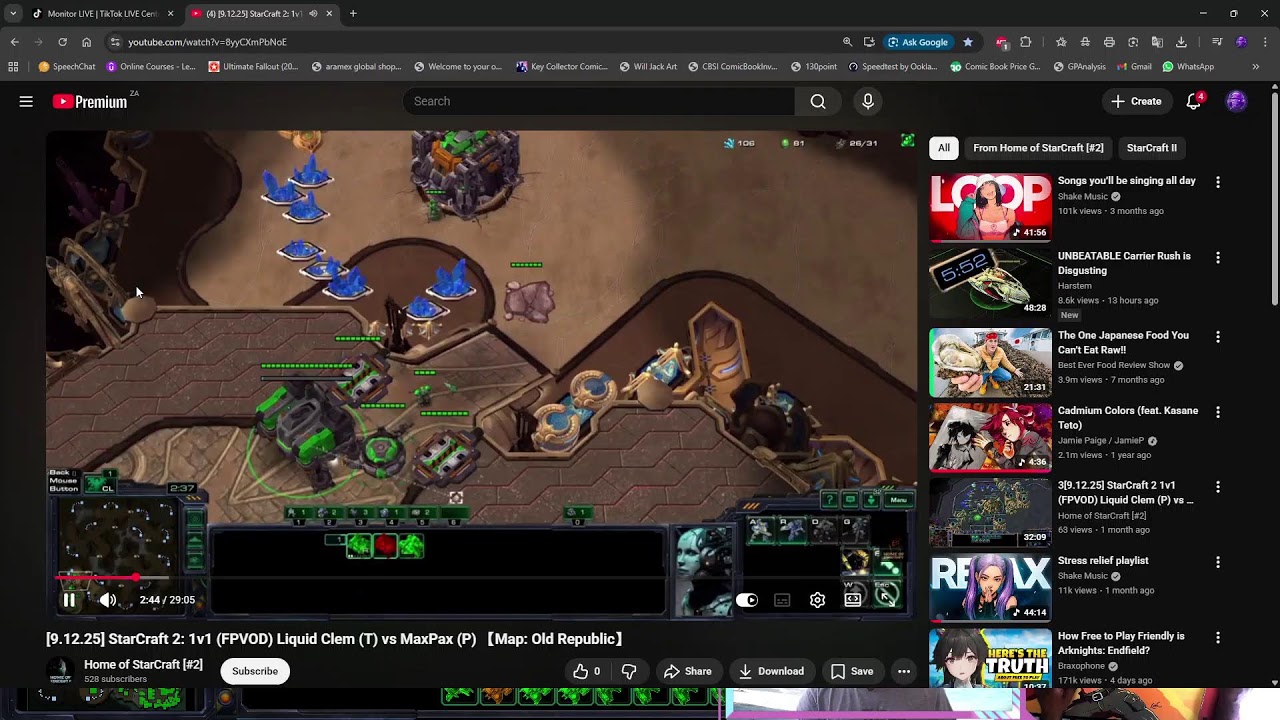
Task: Open options for Cadmium Colors video
Action: click(x=1217, y=412)
